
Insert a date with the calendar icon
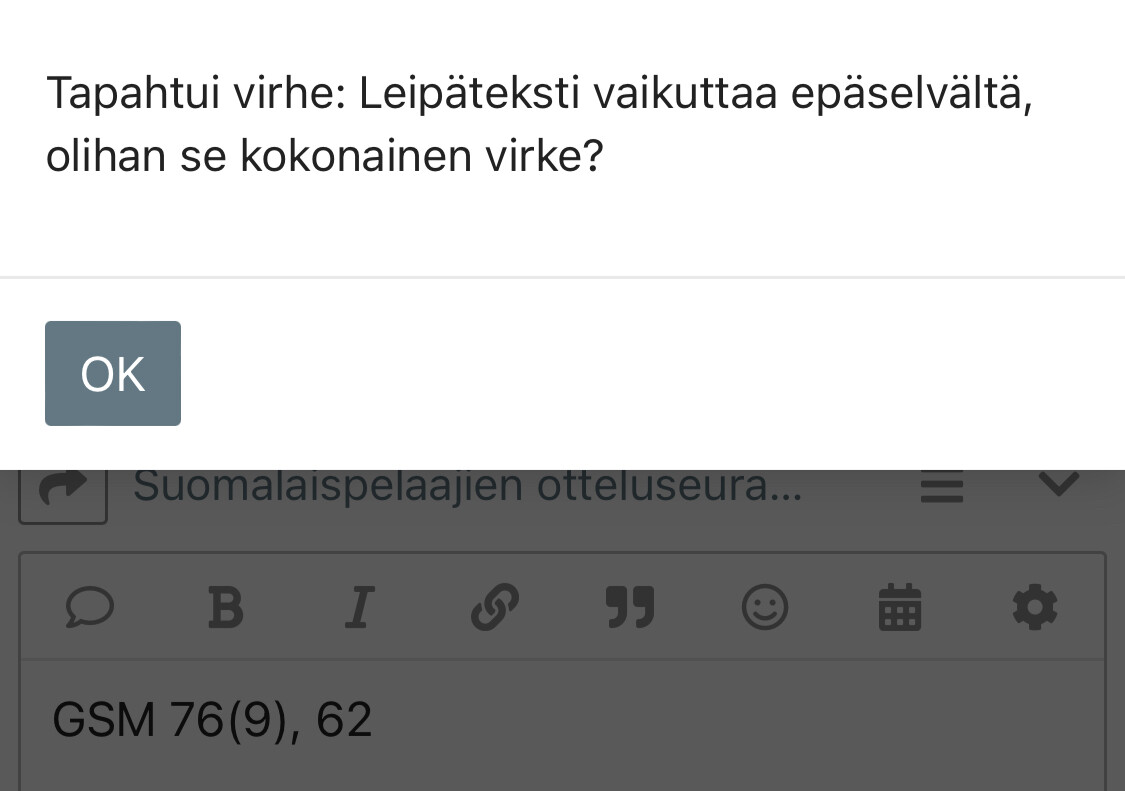point(900,607)
